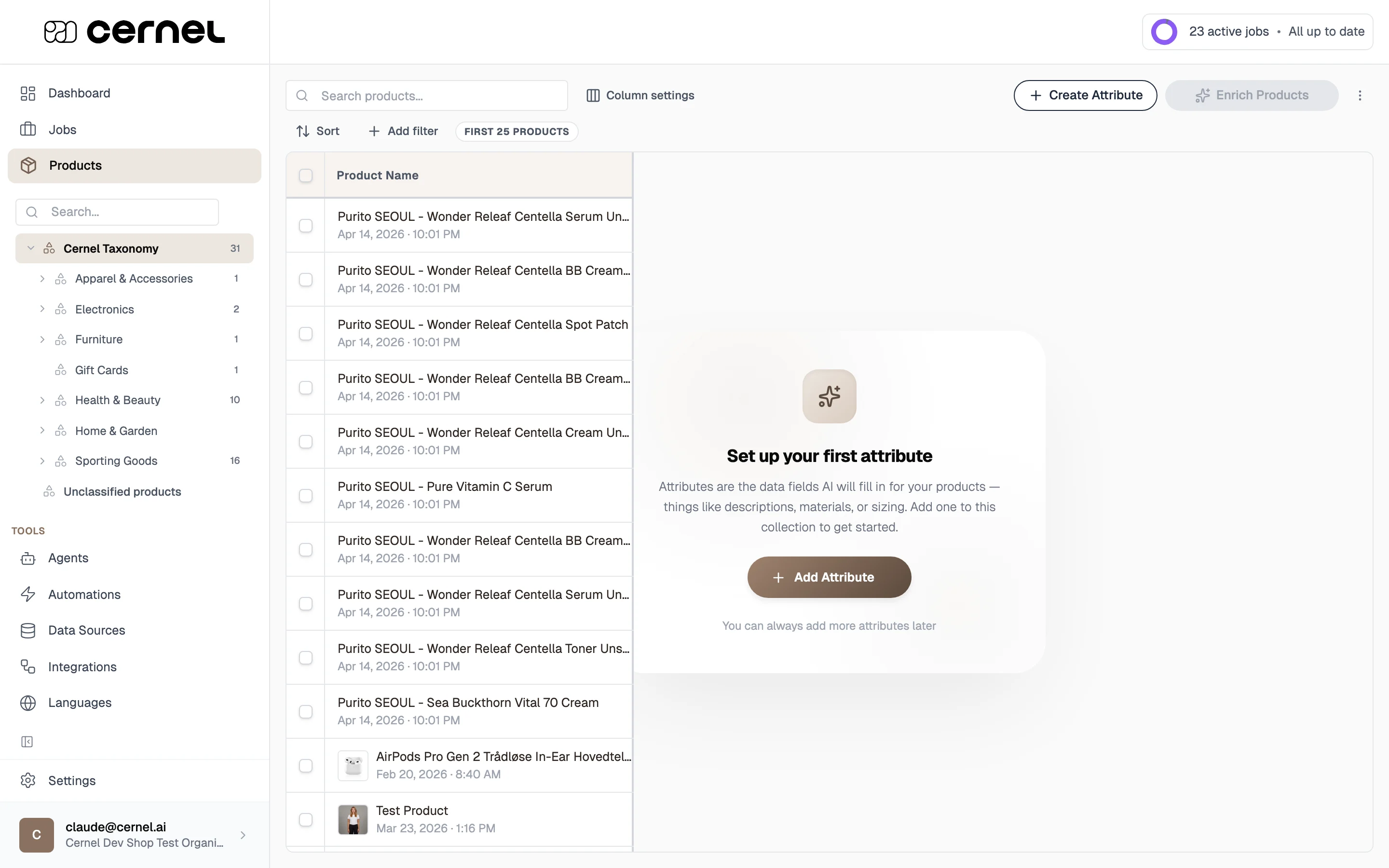Check the first Centella Serum row checkbox

[x=306, y=226]
